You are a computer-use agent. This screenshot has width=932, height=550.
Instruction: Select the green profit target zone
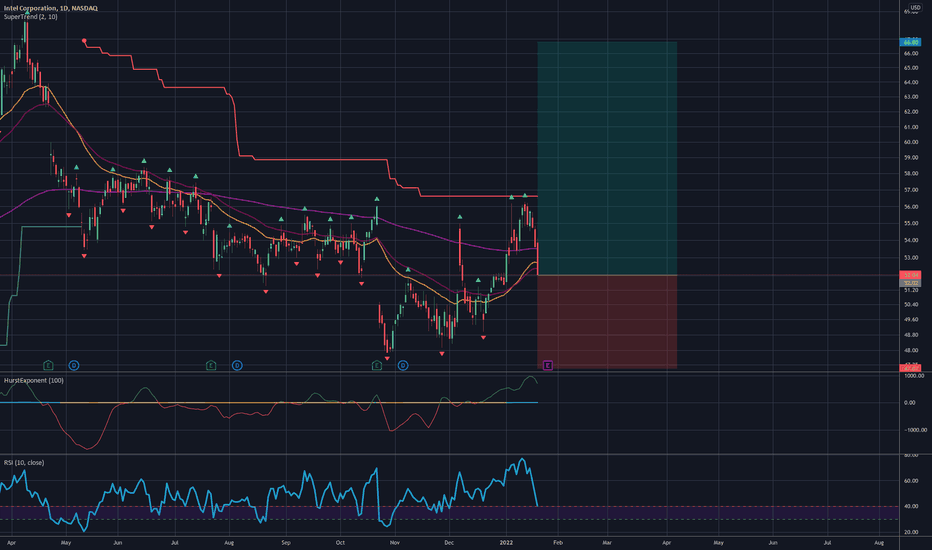607,158
